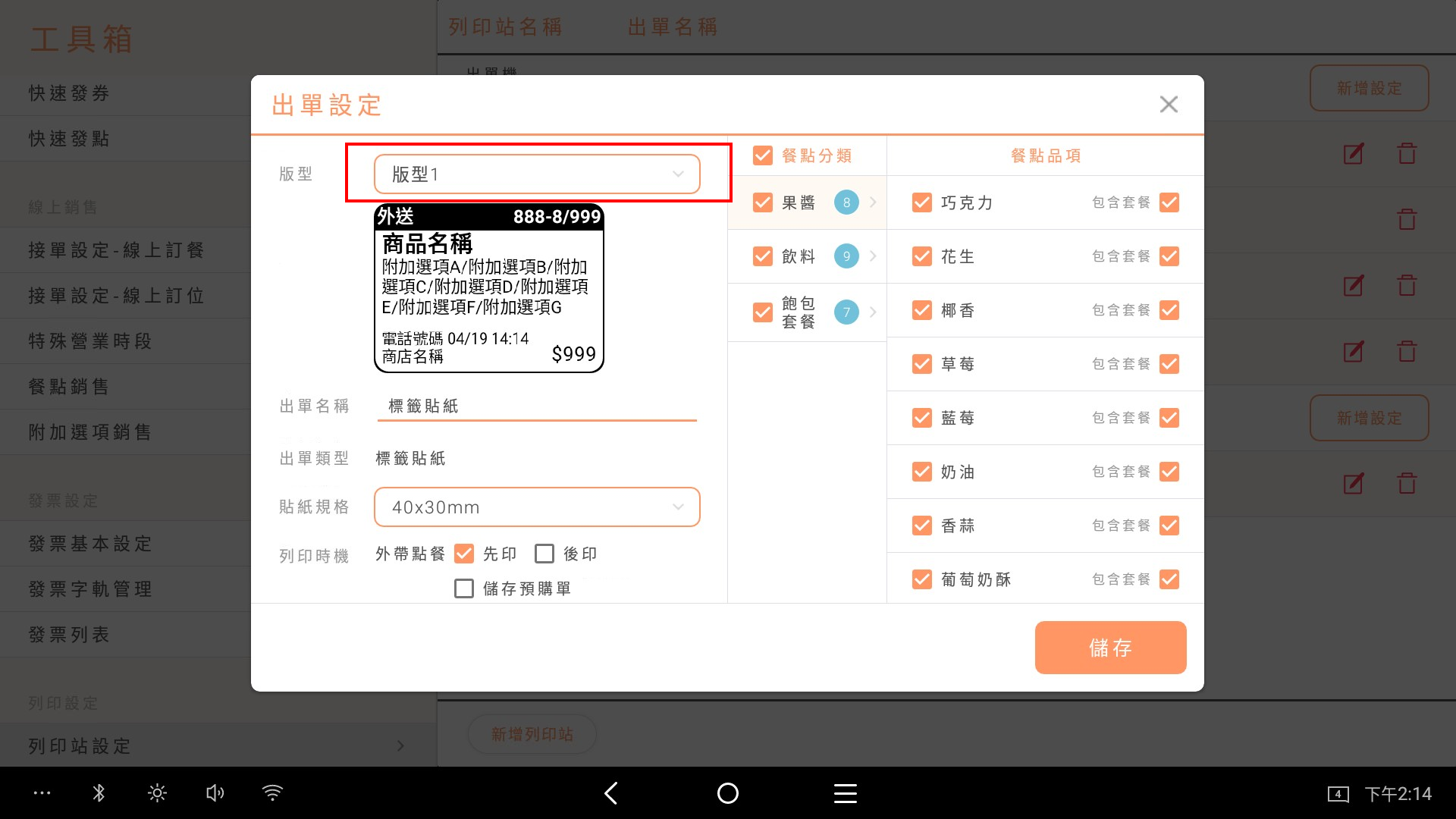Select the 果醬 category
This screenshot has height=819, width=1456.
[799, 202]
